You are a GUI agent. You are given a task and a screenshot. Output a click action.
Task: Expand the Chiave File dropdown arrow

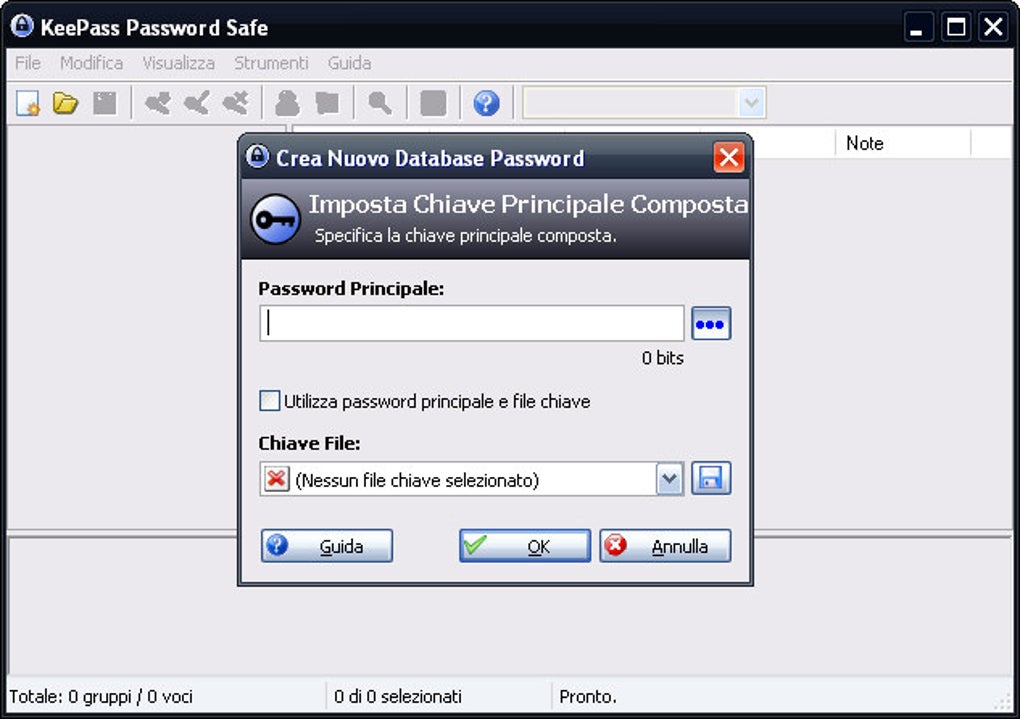(x=669, y=480)
